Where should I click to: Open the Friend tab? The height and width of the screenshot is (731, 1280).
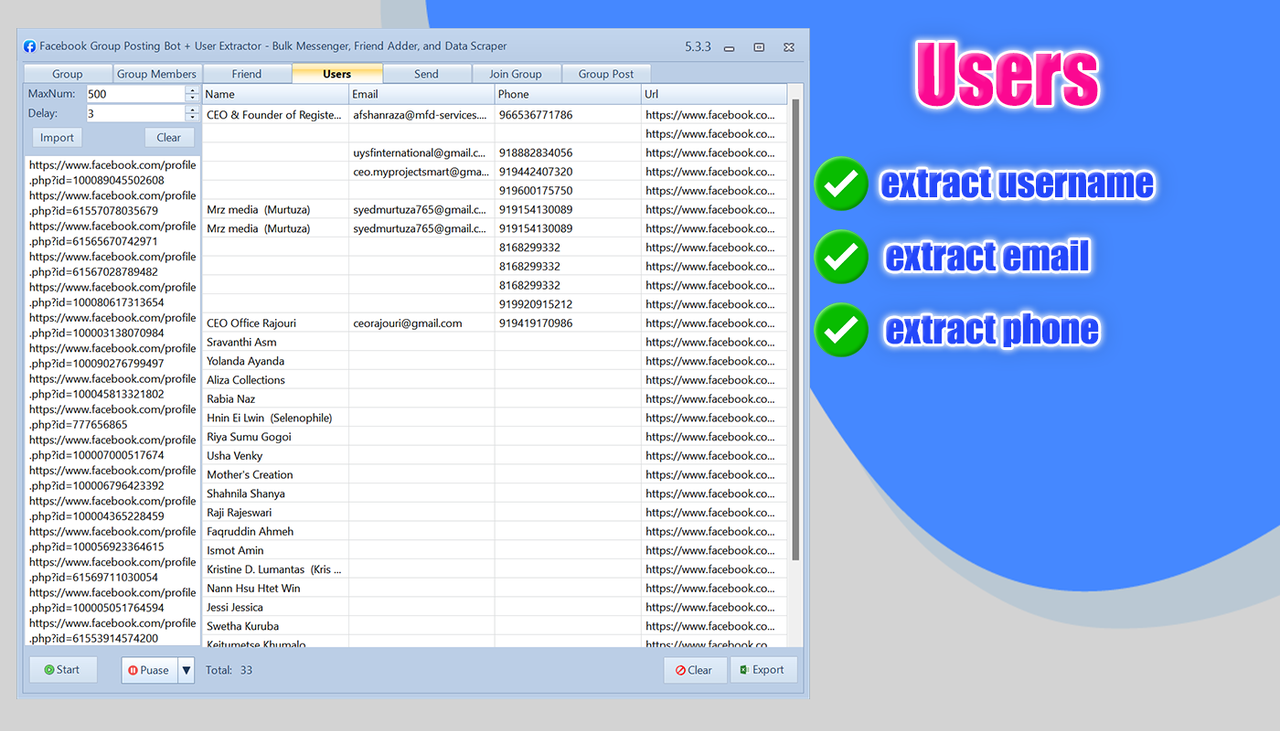247,74
